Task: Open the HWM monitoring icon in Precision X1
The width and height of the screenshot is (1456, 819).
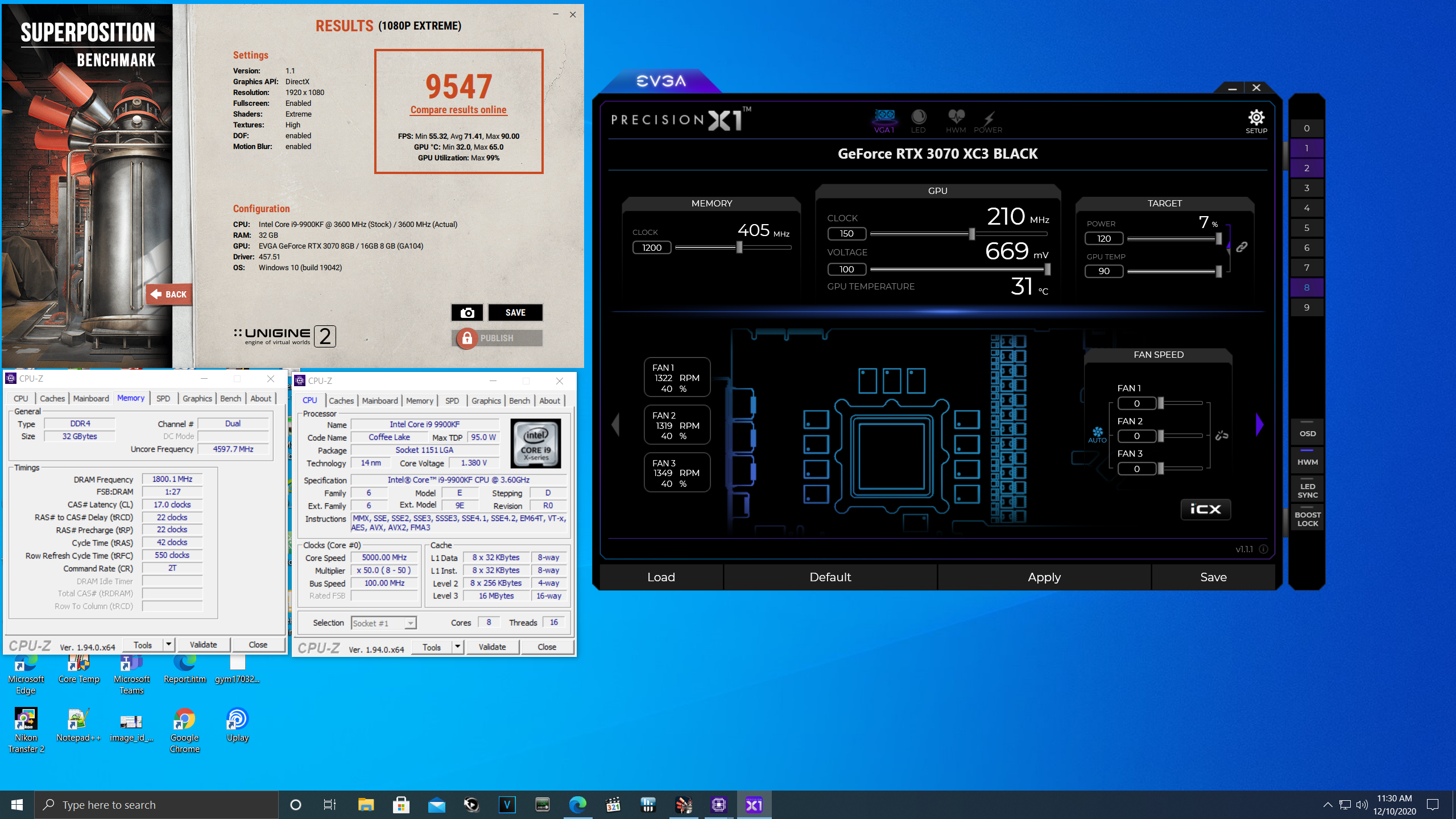Action: [956, 121]
